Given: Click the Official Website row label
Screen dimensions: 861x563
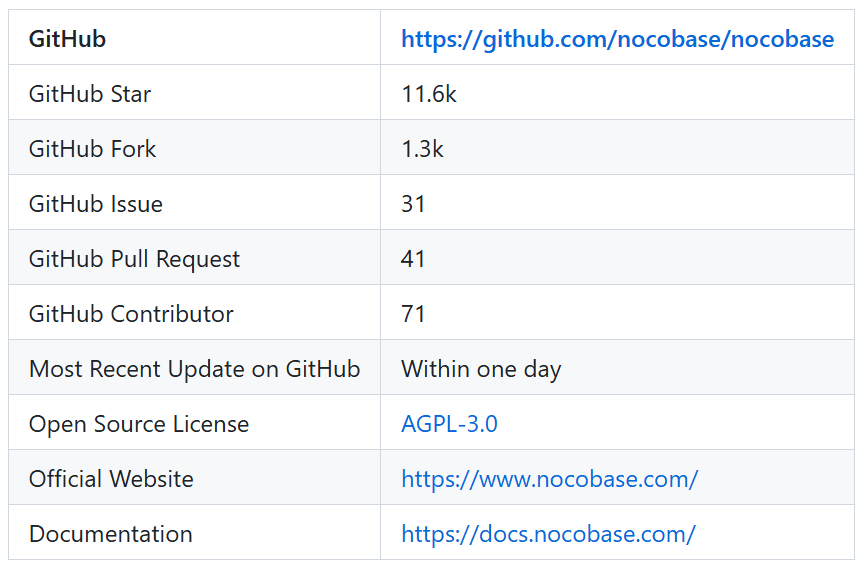Looking at the screenshot, I should (111, 478).
